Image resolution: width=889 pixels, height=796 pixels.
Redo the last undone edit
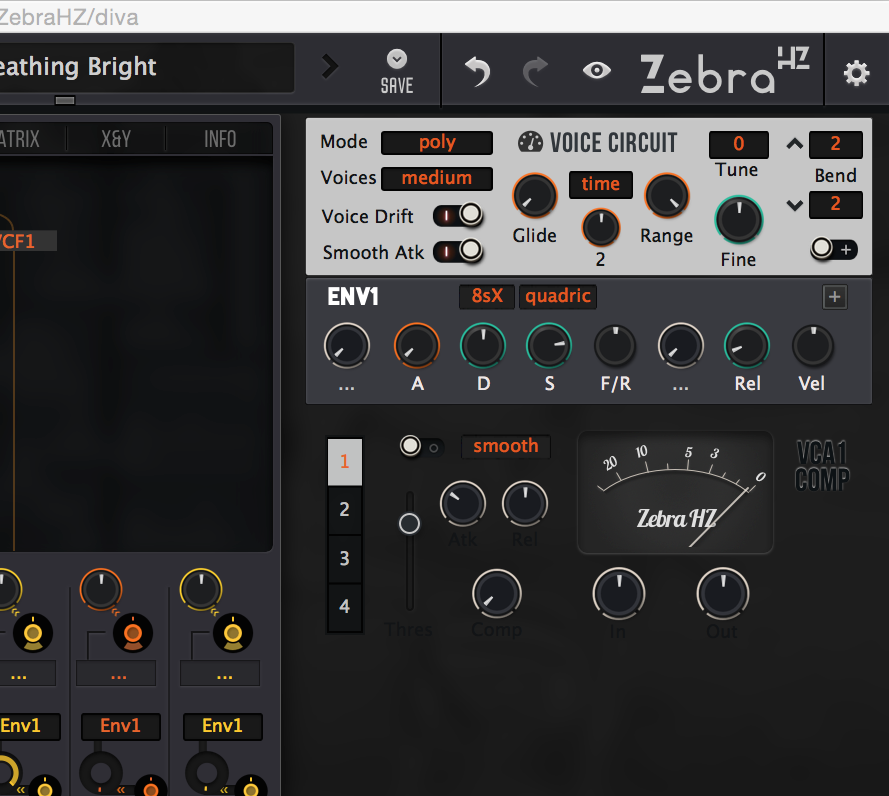click(535, 71)
